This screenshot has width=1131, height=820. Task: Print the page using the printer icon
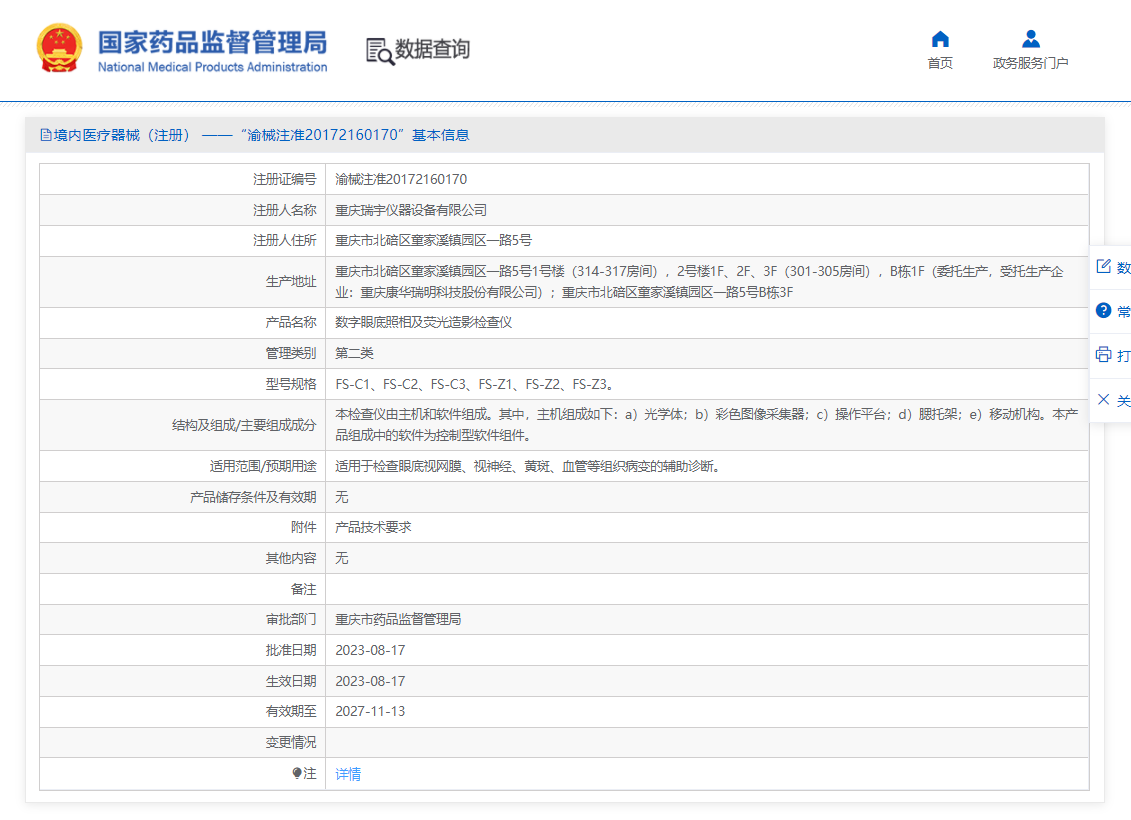click(x=1104, y=355)
